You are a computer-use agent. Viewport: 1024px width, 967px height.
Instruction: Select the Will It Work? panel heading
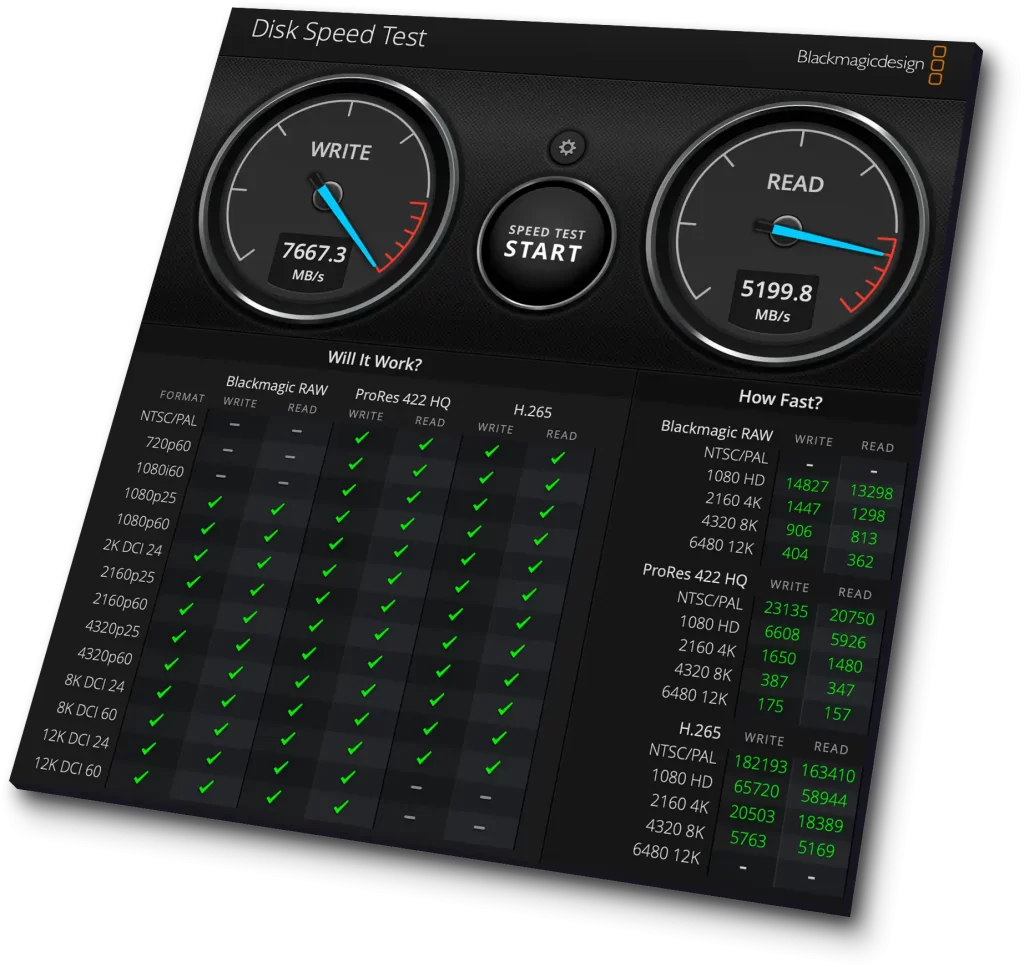[374, 360]
